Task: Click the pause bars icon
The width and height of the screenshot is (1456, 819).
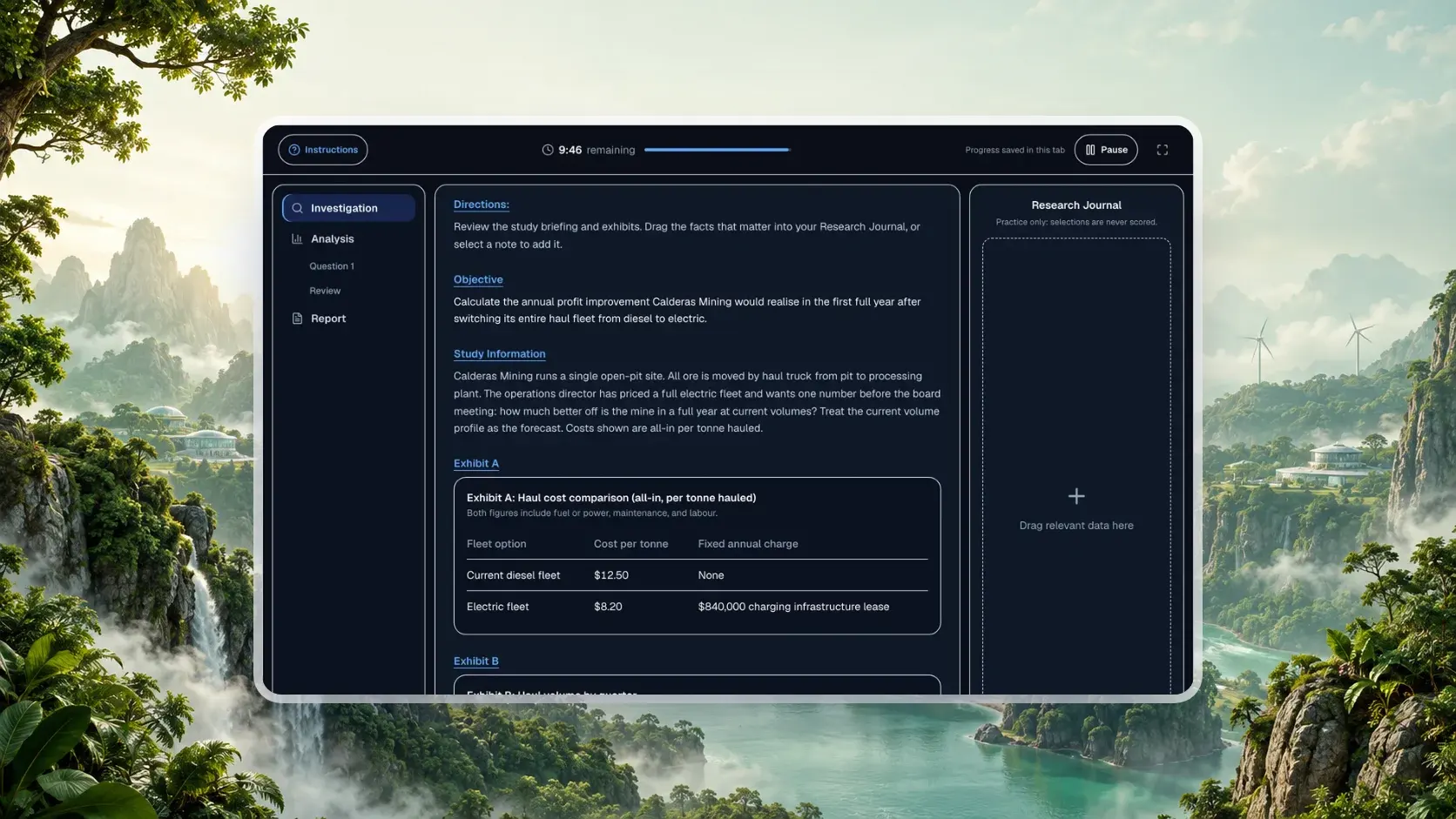Action: (1090, 150)
